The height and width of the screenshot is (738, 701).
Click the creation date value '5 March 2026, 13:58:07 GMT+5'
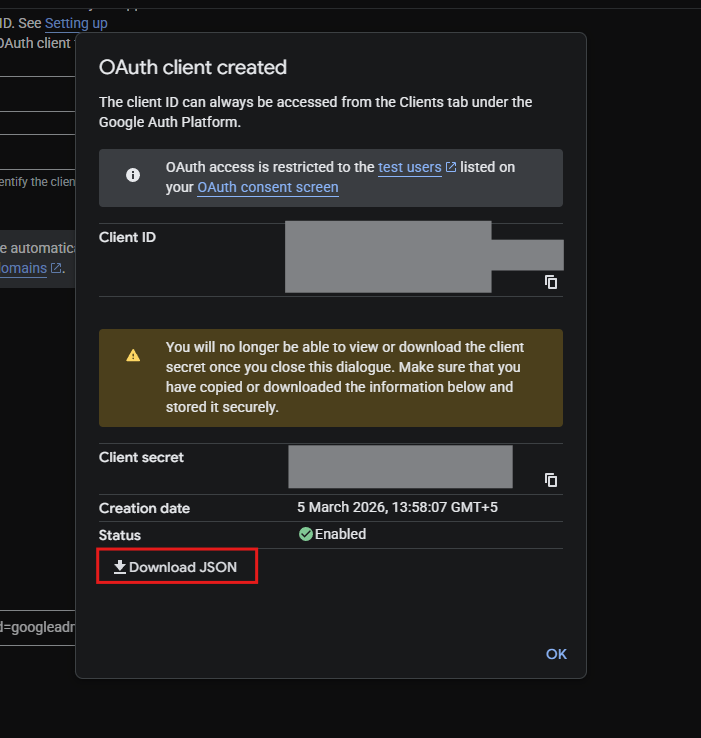point(397,507)
